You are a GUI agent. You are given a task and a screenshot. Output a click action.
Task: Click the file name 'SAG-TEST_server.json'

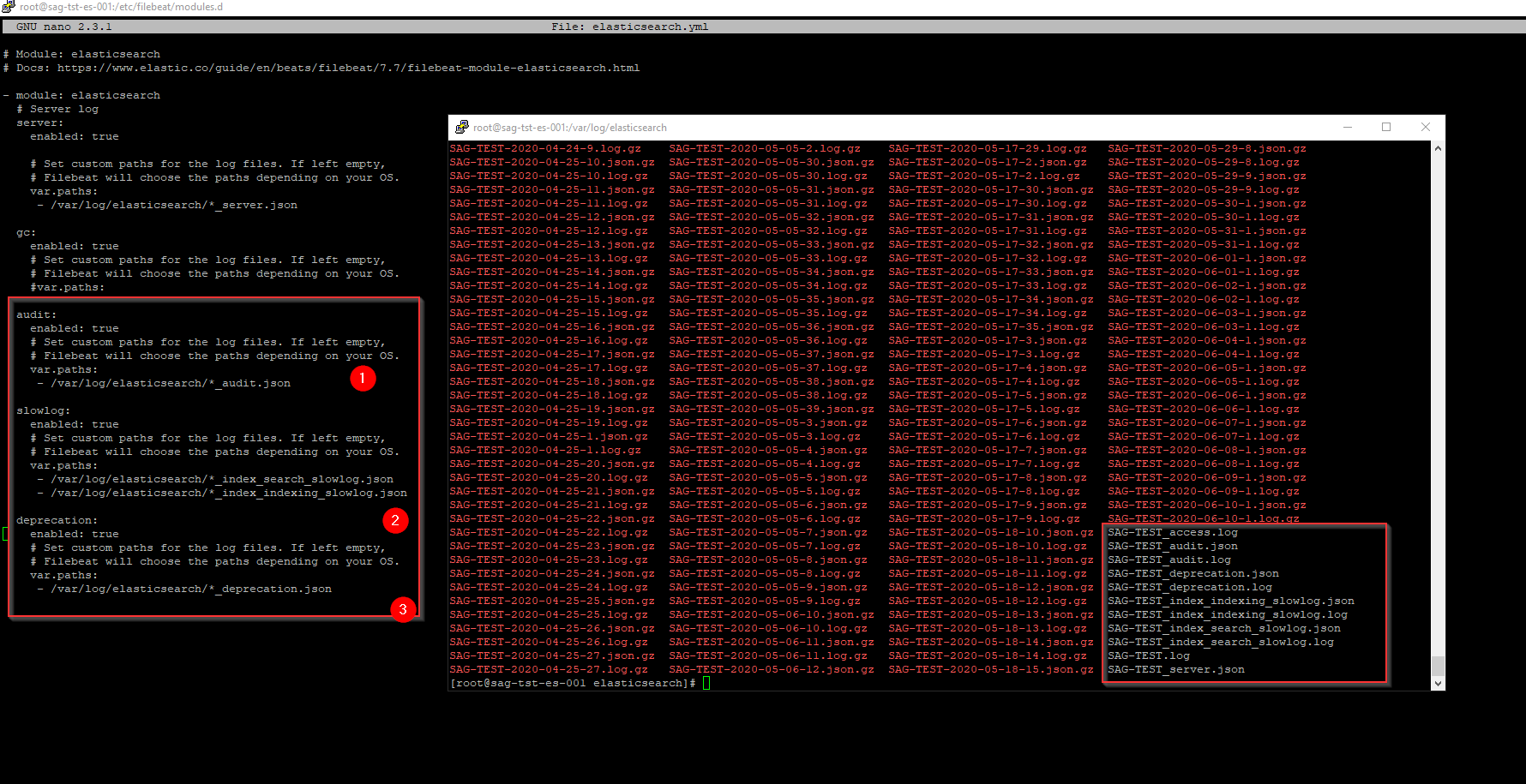1176,669
